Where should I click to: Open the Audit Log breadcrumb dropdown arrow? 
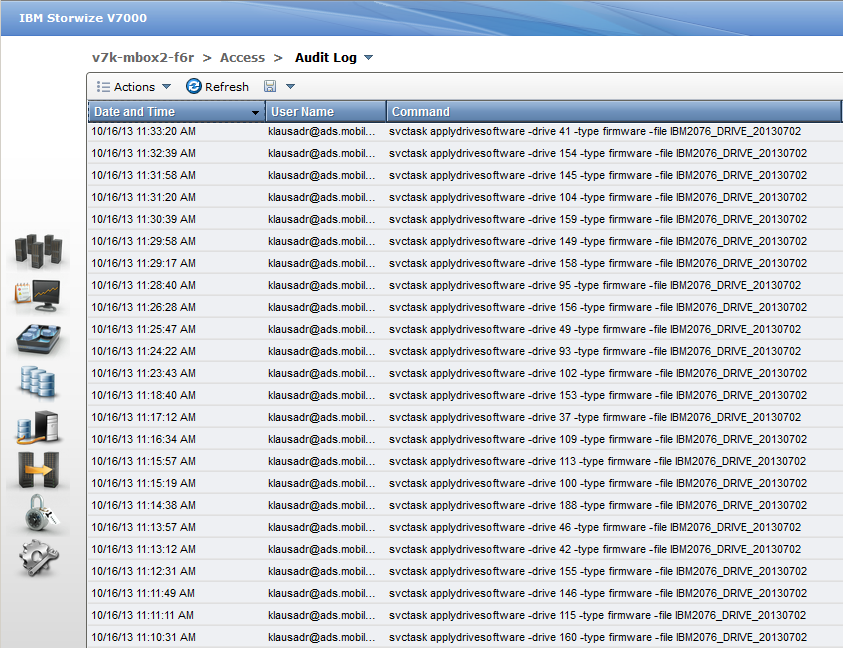369,58
